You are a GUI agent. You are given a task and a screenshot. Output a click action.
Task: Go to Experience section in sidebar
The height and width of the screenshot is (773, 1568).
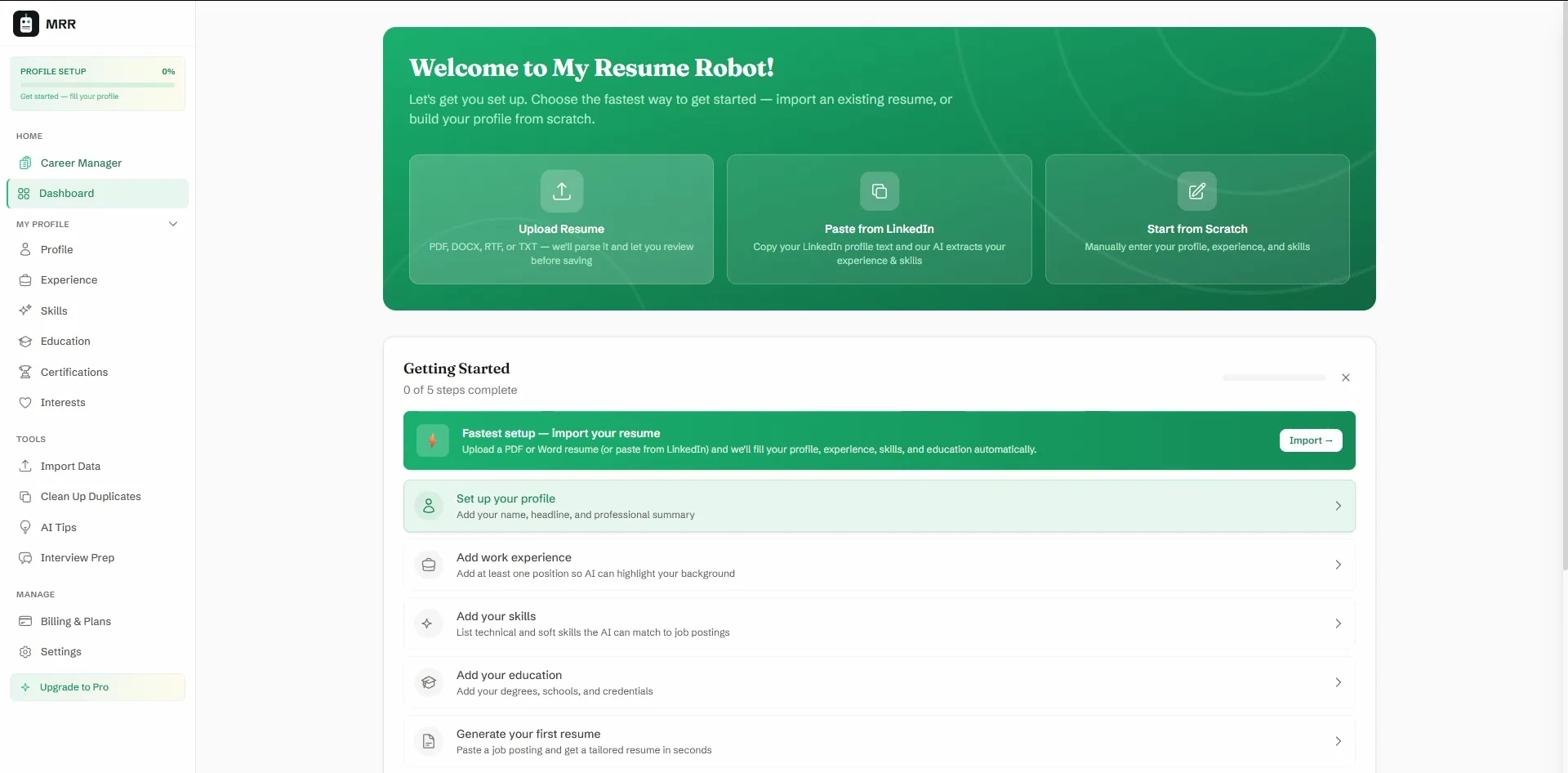pos(98,279)
